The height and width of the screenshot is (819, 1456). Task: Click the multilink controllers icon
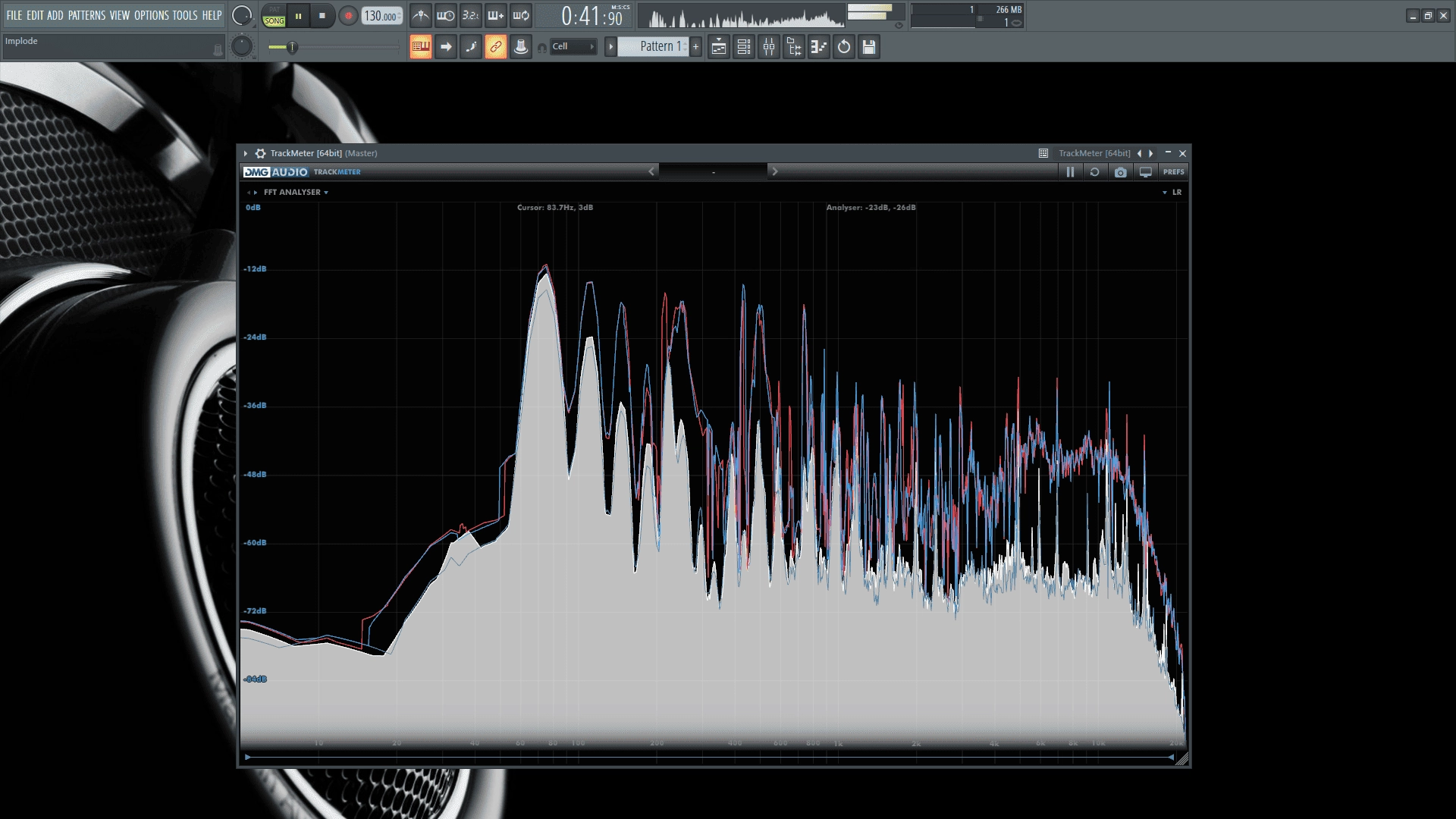click(x=520, y=47)
